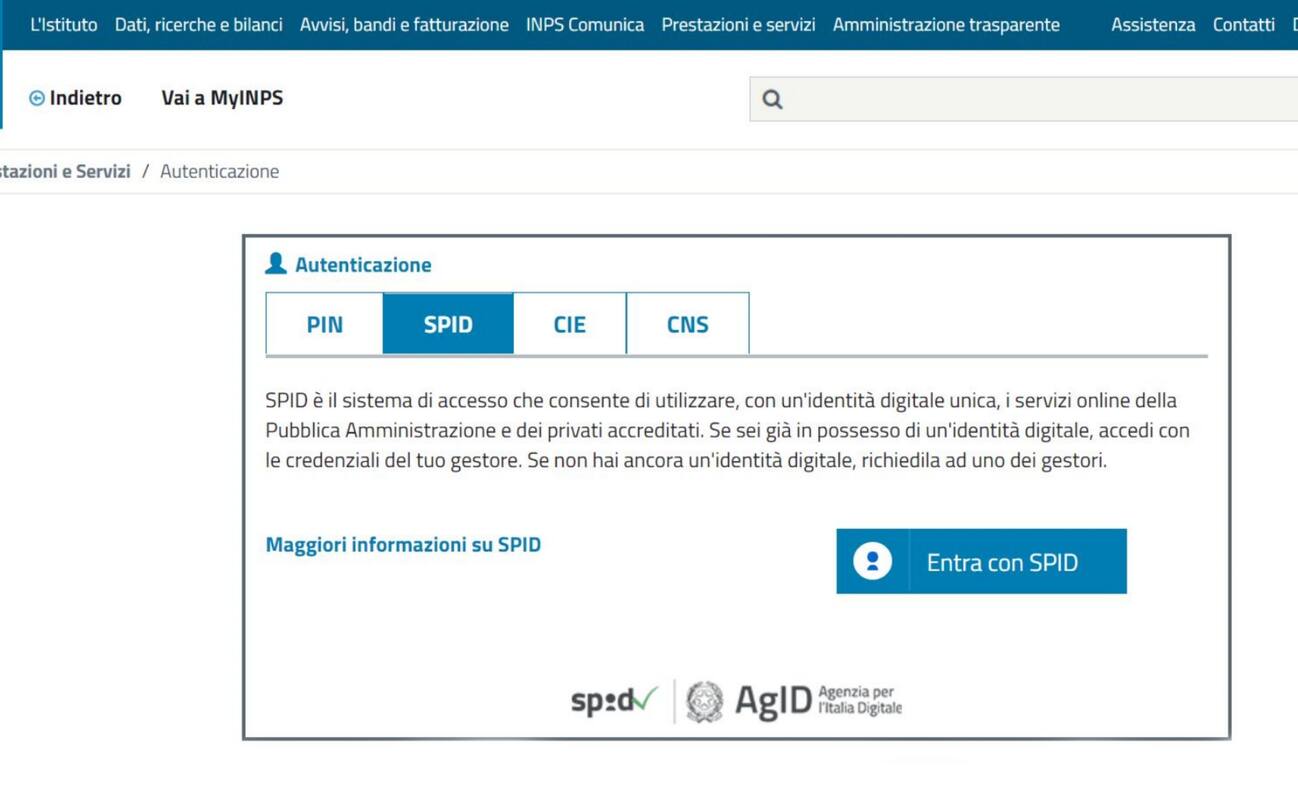Select the SPID tab
The width and height of the screenshot is (1298, 812).
tap(448, 324)
